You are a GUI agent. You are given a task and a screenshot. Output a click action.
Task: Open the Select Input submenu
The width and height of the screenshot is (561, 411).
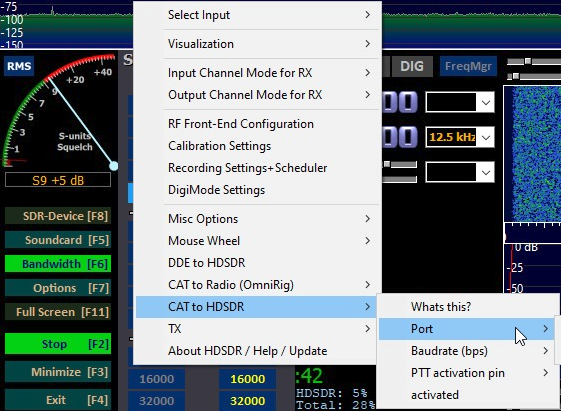[257, 15]
